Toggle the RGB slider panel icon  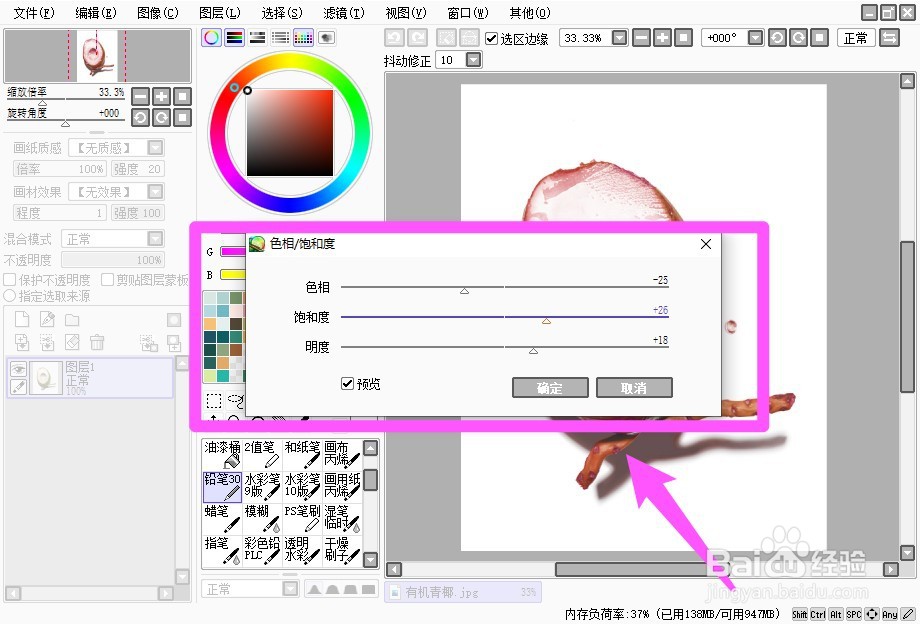[x=235, y=38]
